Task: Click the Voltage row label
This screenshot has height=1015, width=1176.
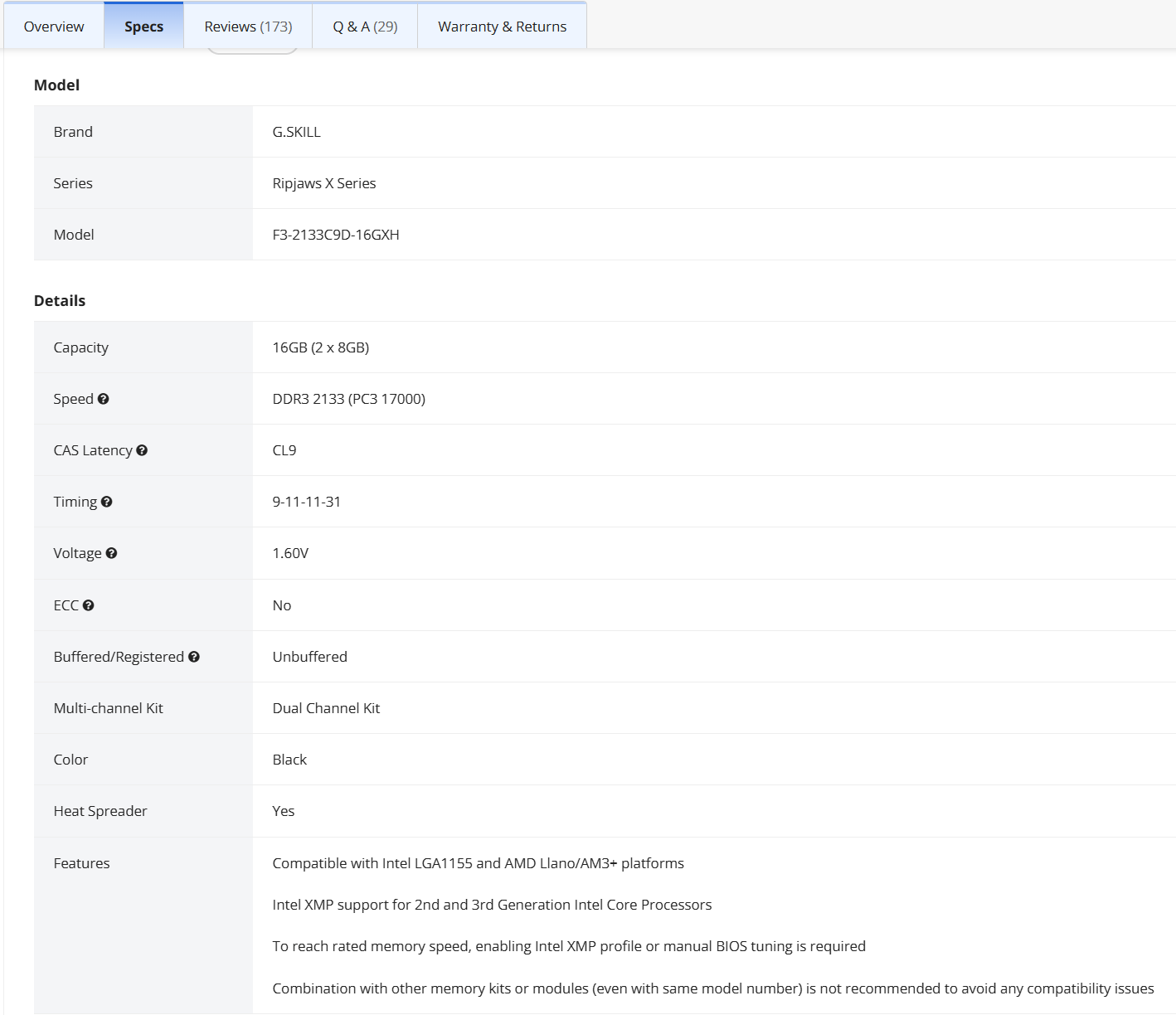Action: pos(78,553)
